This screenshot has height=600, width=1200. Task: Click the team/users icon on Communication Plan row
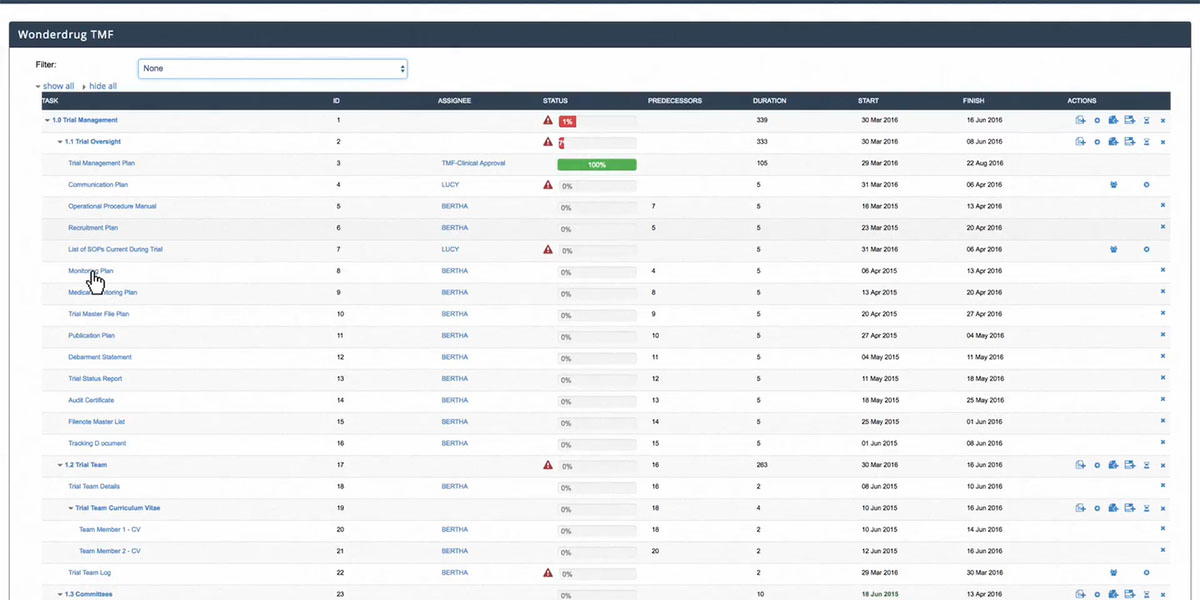point(1113,184)
